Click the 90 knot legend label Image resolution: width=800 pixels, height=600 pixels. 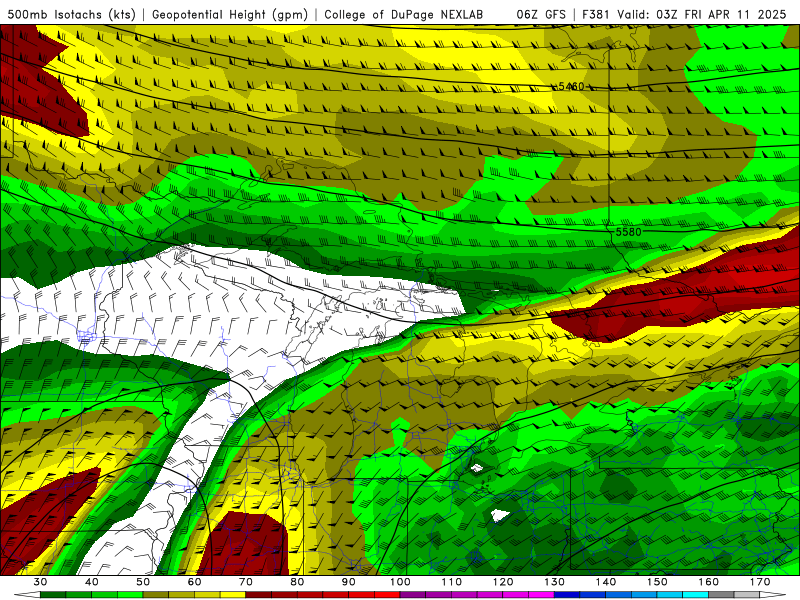click(x=348, y=582)
